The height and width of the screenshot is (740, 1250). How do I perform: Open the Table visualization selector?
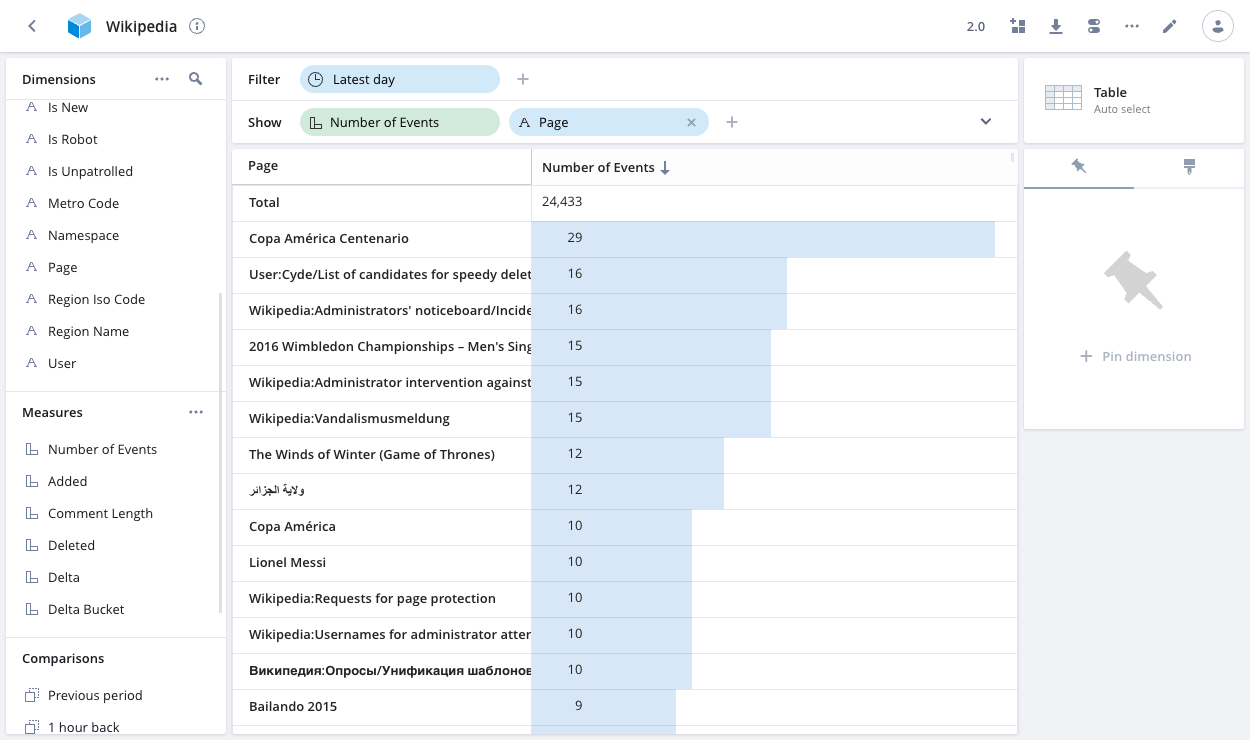pyautogui.click(x=1134, y=100)
